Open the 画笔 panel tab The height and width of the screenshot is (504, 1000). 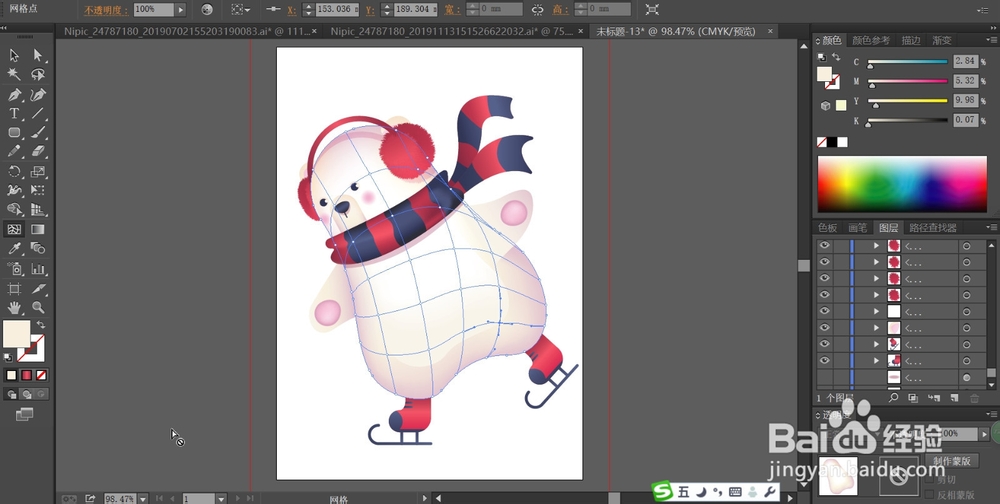(858, 227)
